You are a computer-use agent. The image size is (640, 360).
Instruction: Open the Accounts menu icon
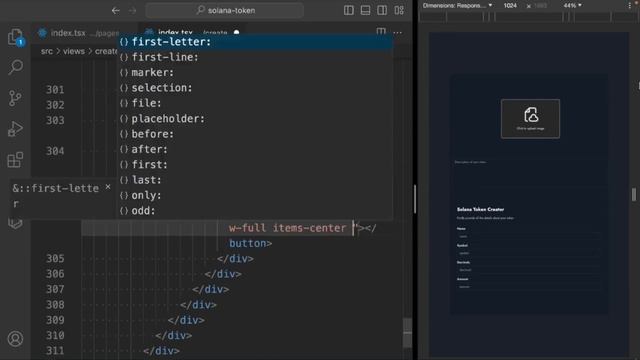click(16, 339)
